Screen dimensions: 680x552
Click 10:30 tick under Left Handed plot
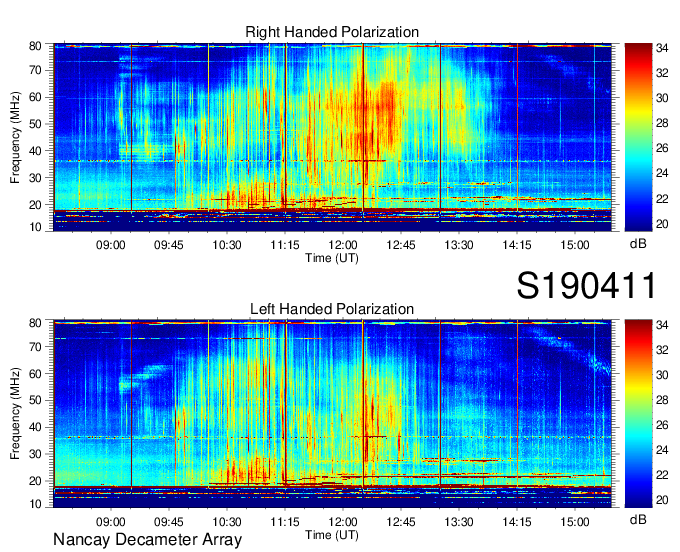coord(227,522)
